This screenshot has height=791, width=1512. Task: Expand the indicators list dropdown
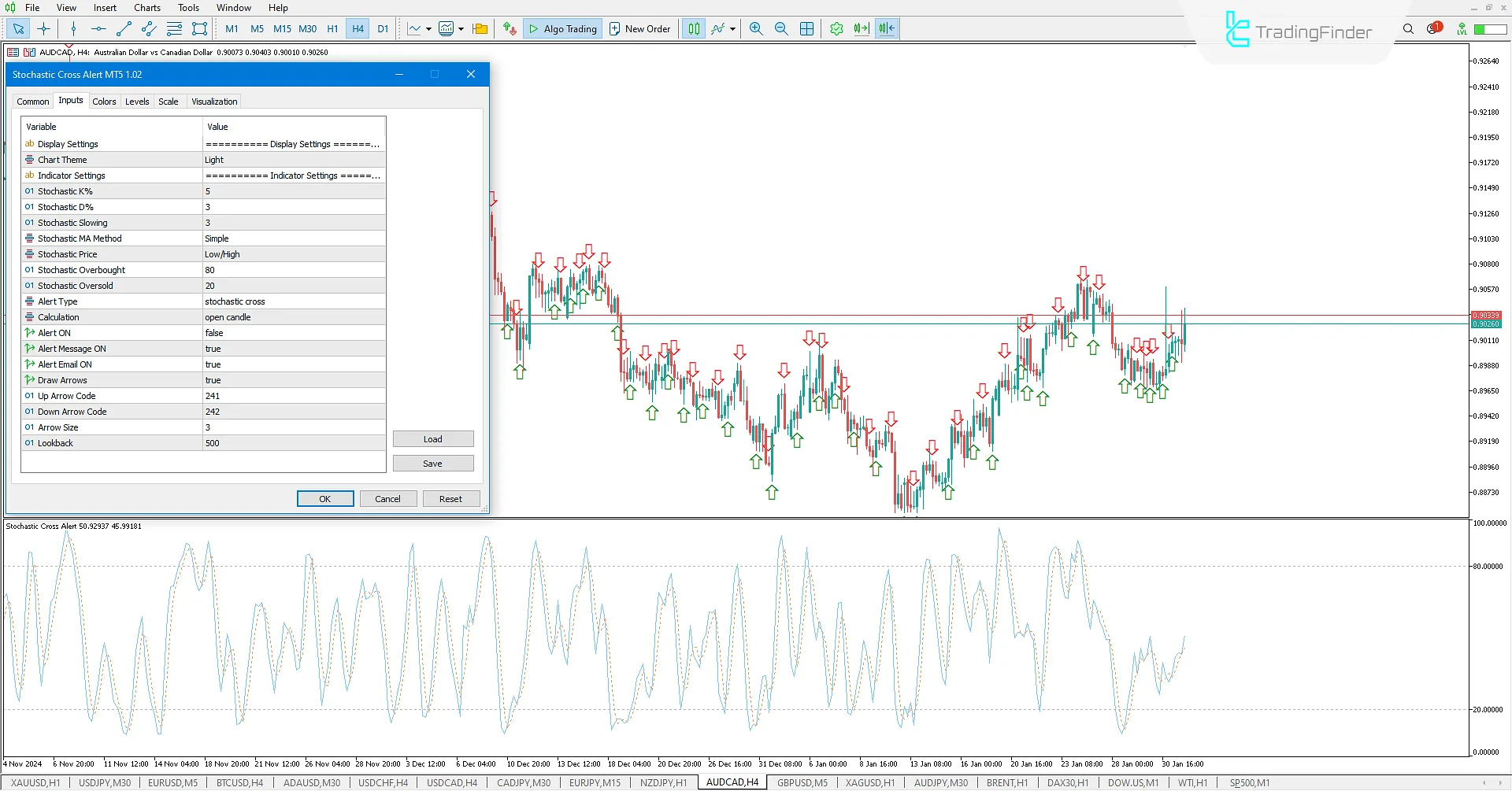(462, 28)
